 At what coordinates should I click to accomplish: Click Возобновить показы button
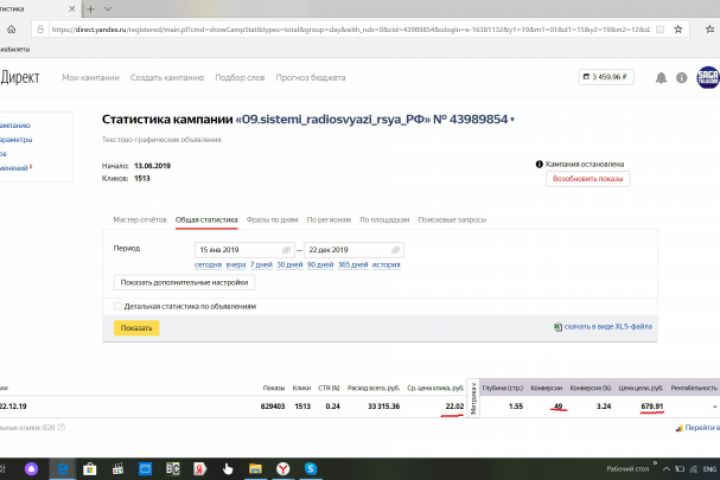click(588, 179)
